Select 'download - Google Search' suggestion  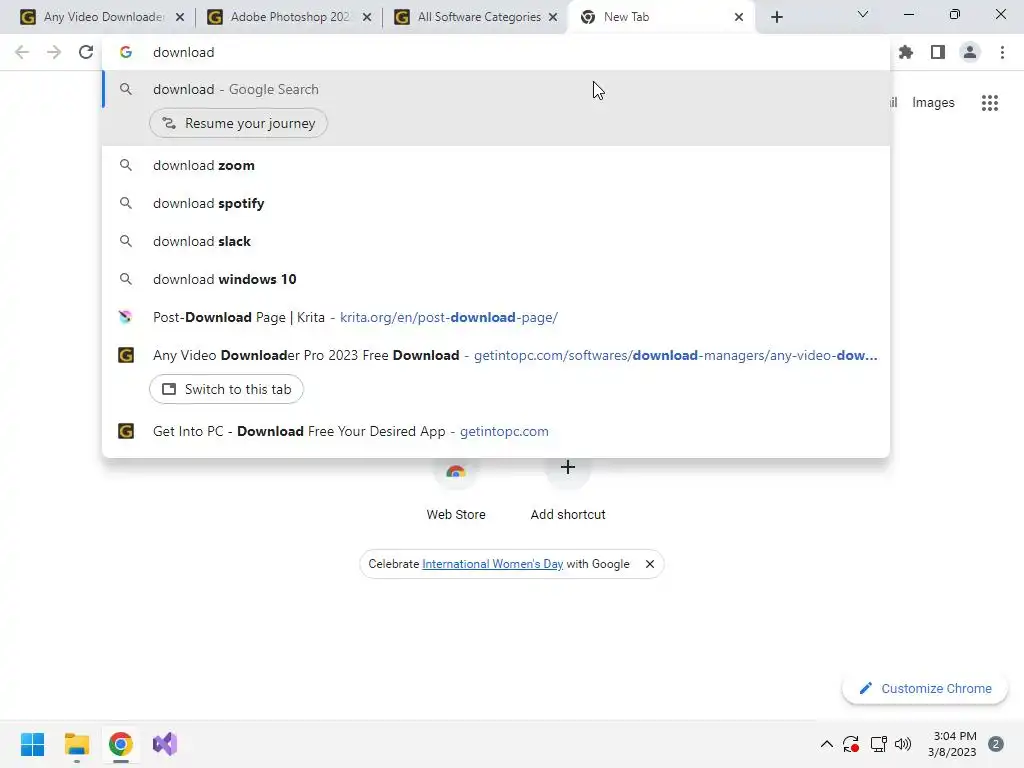pyautogui.click(x=496, y=89)
